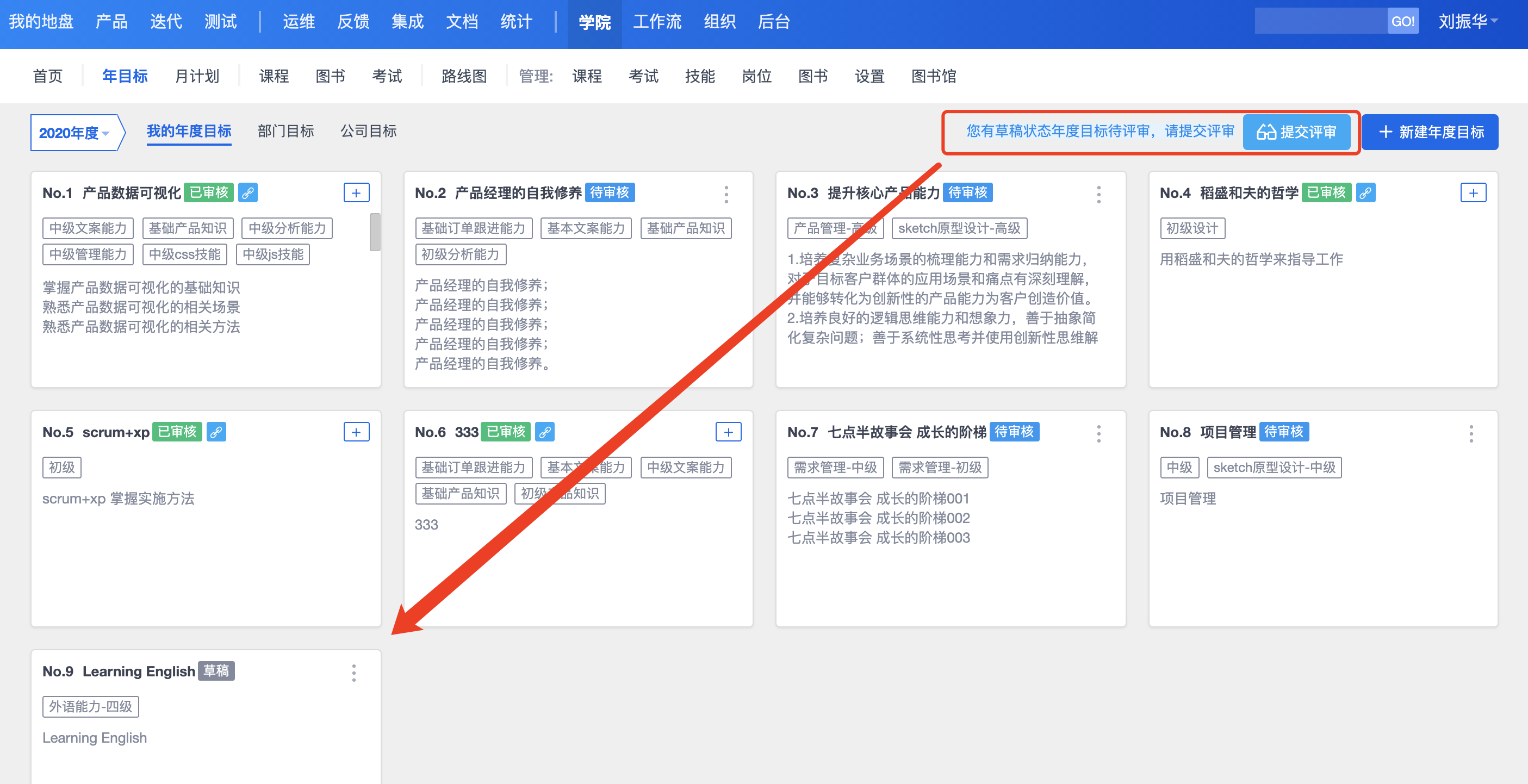Open 设置 in the management navigation

[870, 76]
